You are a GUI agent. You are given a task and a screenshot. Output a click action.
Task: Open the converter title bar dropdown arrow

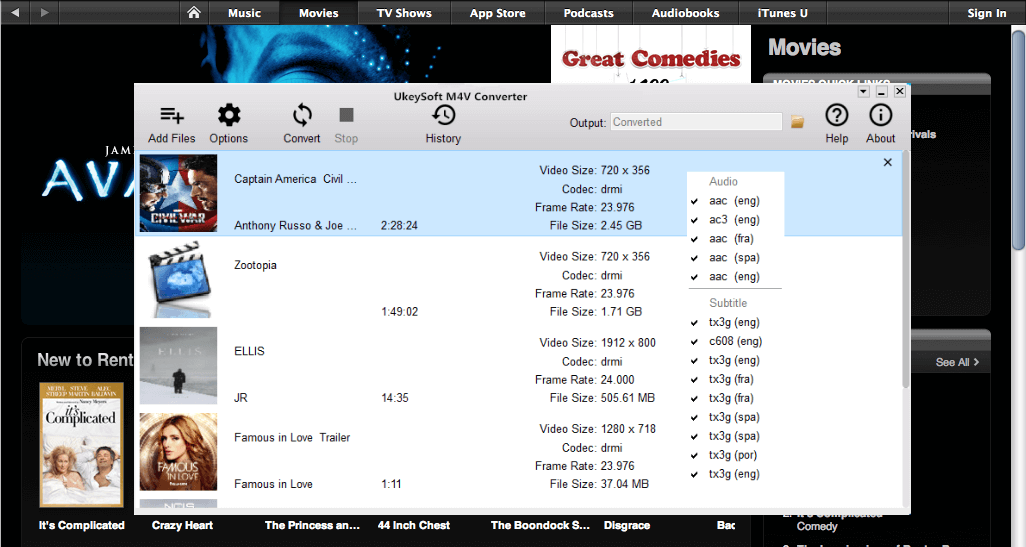click(864, 92)
